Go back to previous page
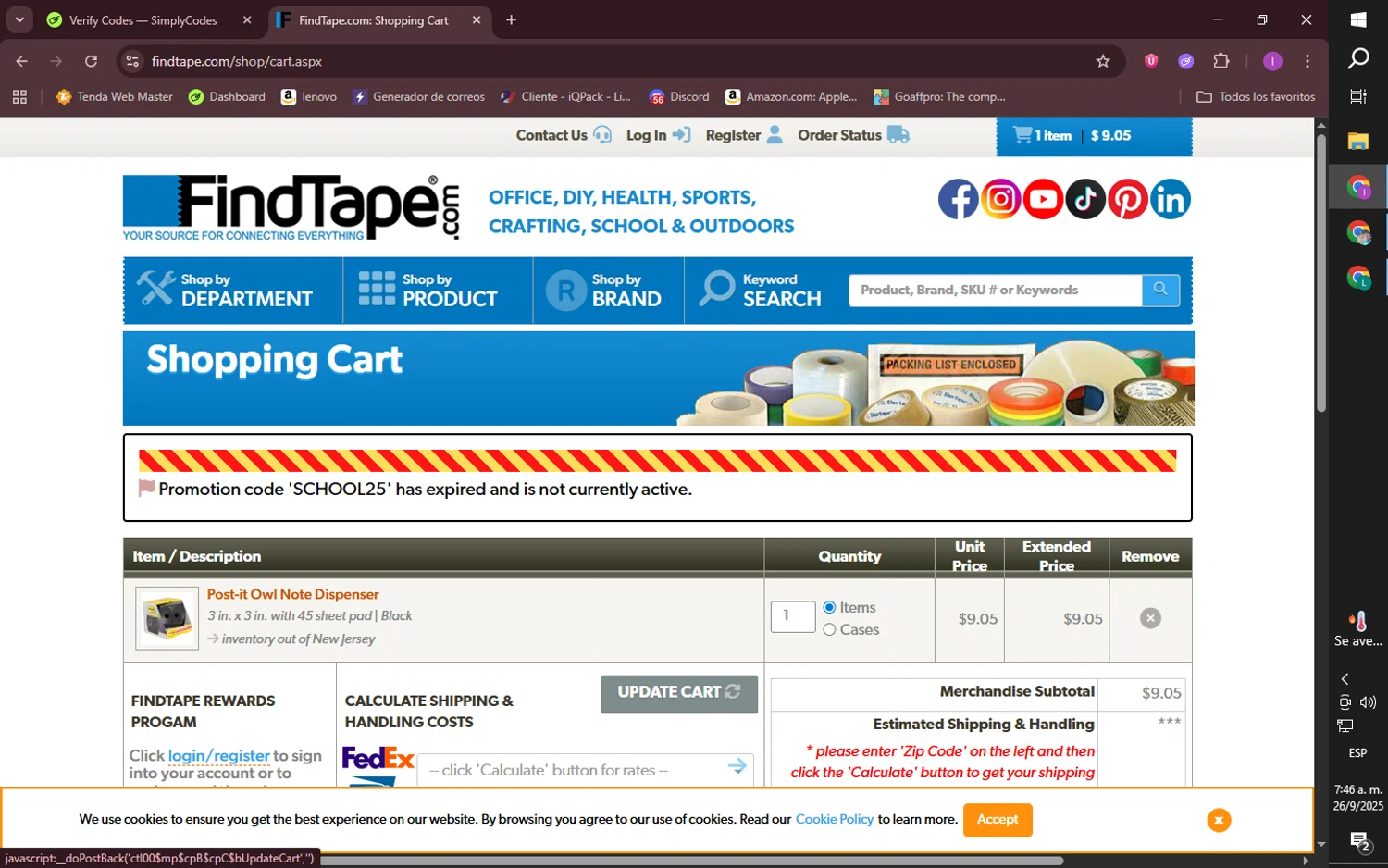The image size is (1388, 868). tap(22, 61)
